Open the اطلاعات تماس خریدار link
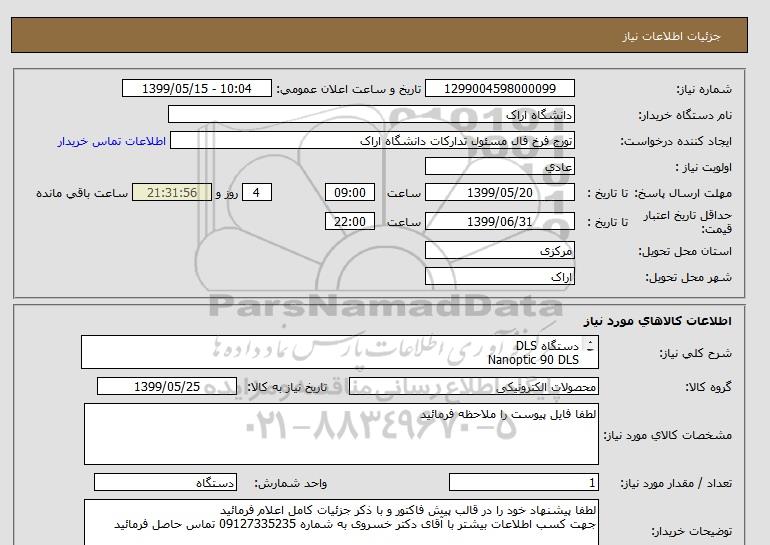 click(x=111, y=141)
